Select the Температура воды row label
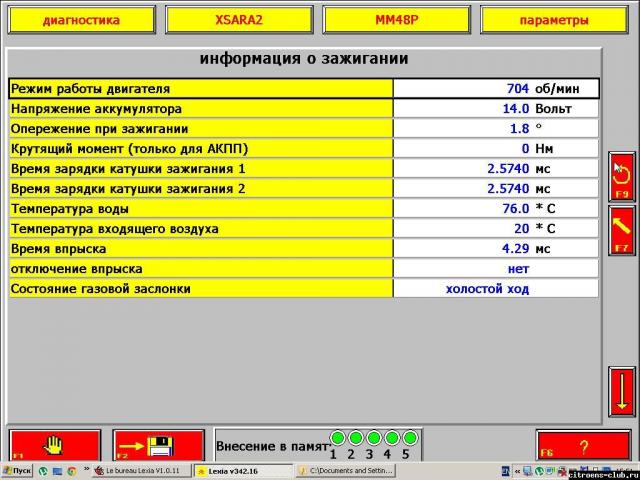Viewport: 640px width, 480px height. tap(200, 209)
